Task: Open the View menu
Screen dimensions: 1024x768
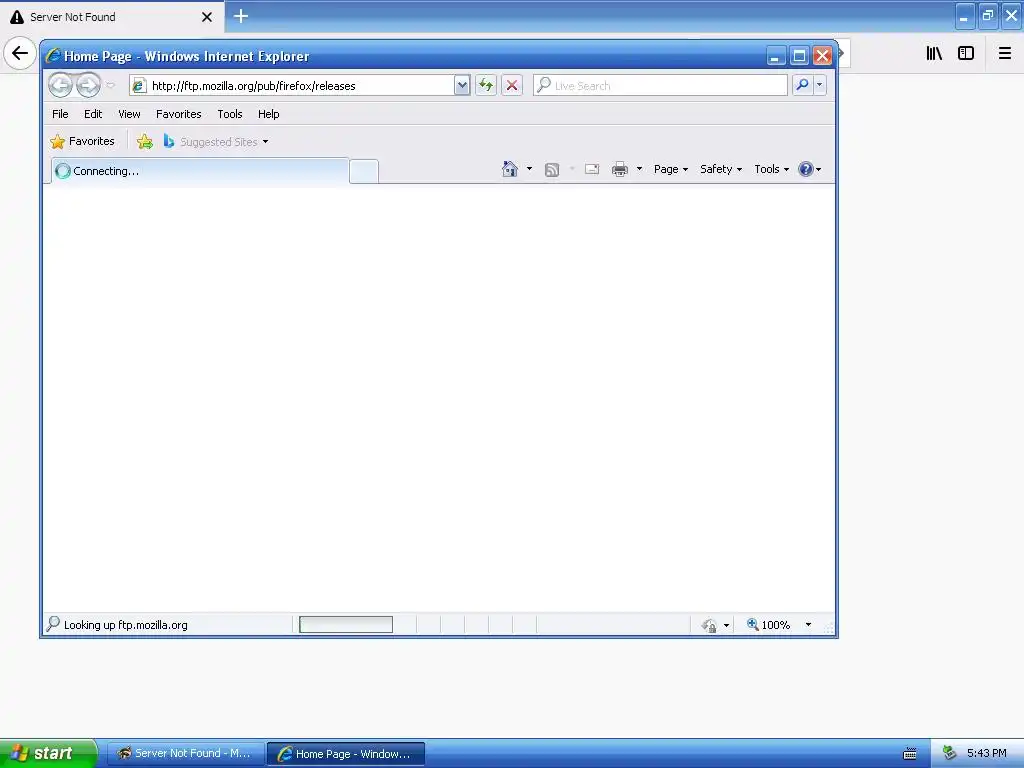Action: pyautogui.click(x=129, y=114)
